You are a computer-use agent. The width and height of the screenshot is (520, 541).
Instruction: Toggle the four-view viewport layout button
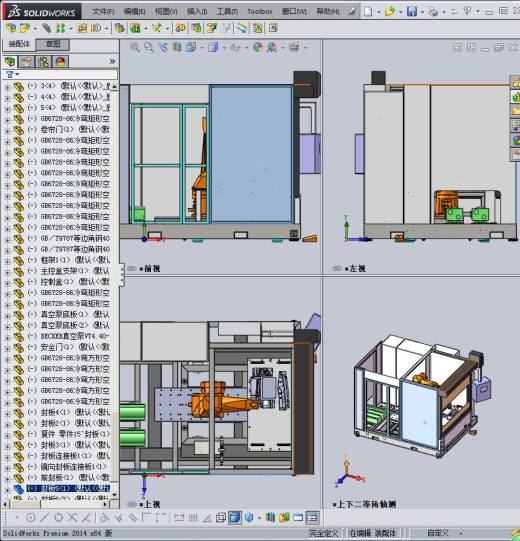pos(312,518)
